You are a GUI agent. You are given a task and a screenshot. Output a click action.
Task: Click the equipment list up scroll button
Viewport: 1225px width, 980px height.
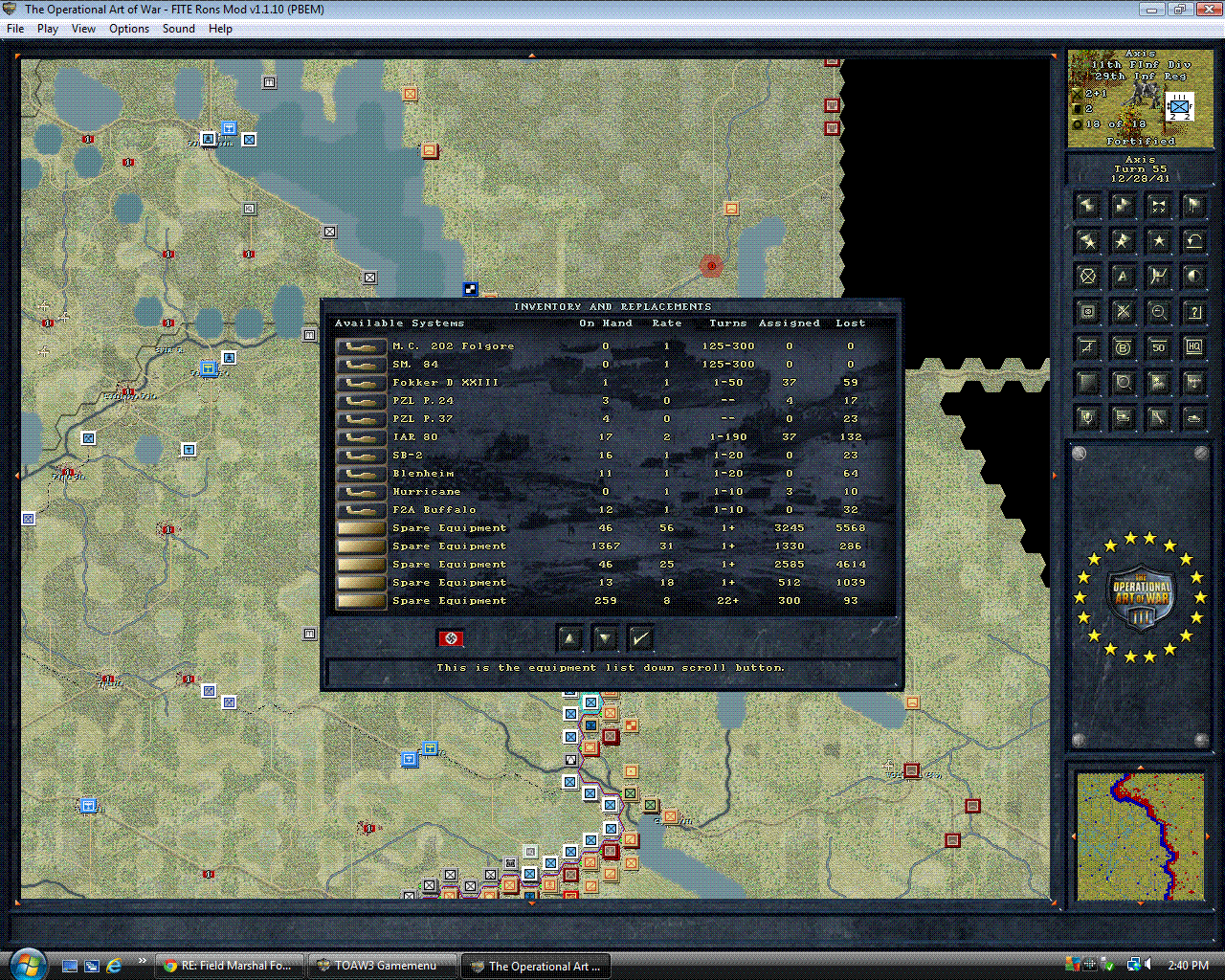tap(569, 638)
